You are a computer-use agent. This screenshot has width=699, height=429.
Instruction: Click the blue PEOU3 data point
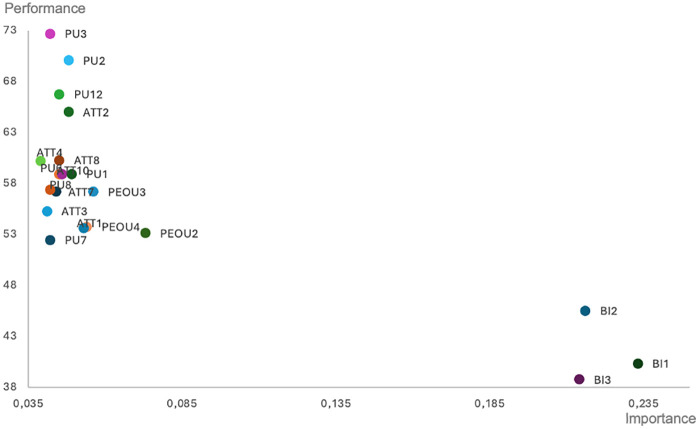click(93, 192)
